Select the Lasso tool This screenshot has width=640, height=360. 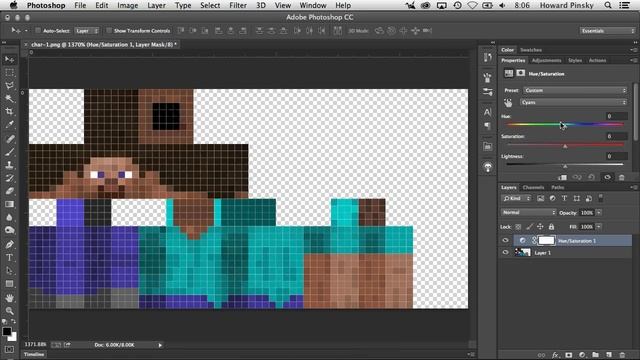click(x=9, y=86)
